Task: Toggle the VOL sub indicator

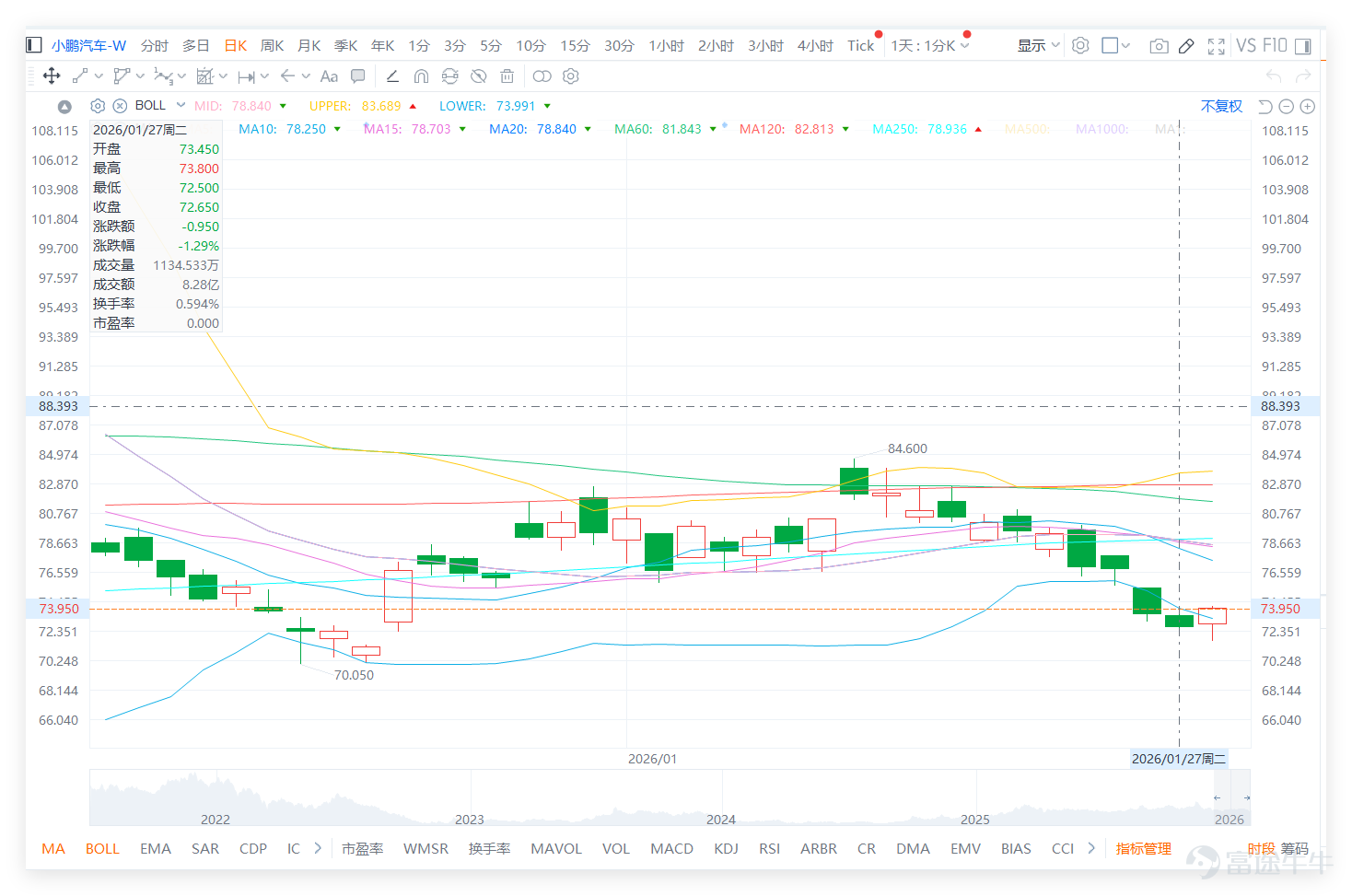Action: pos(616,848)
